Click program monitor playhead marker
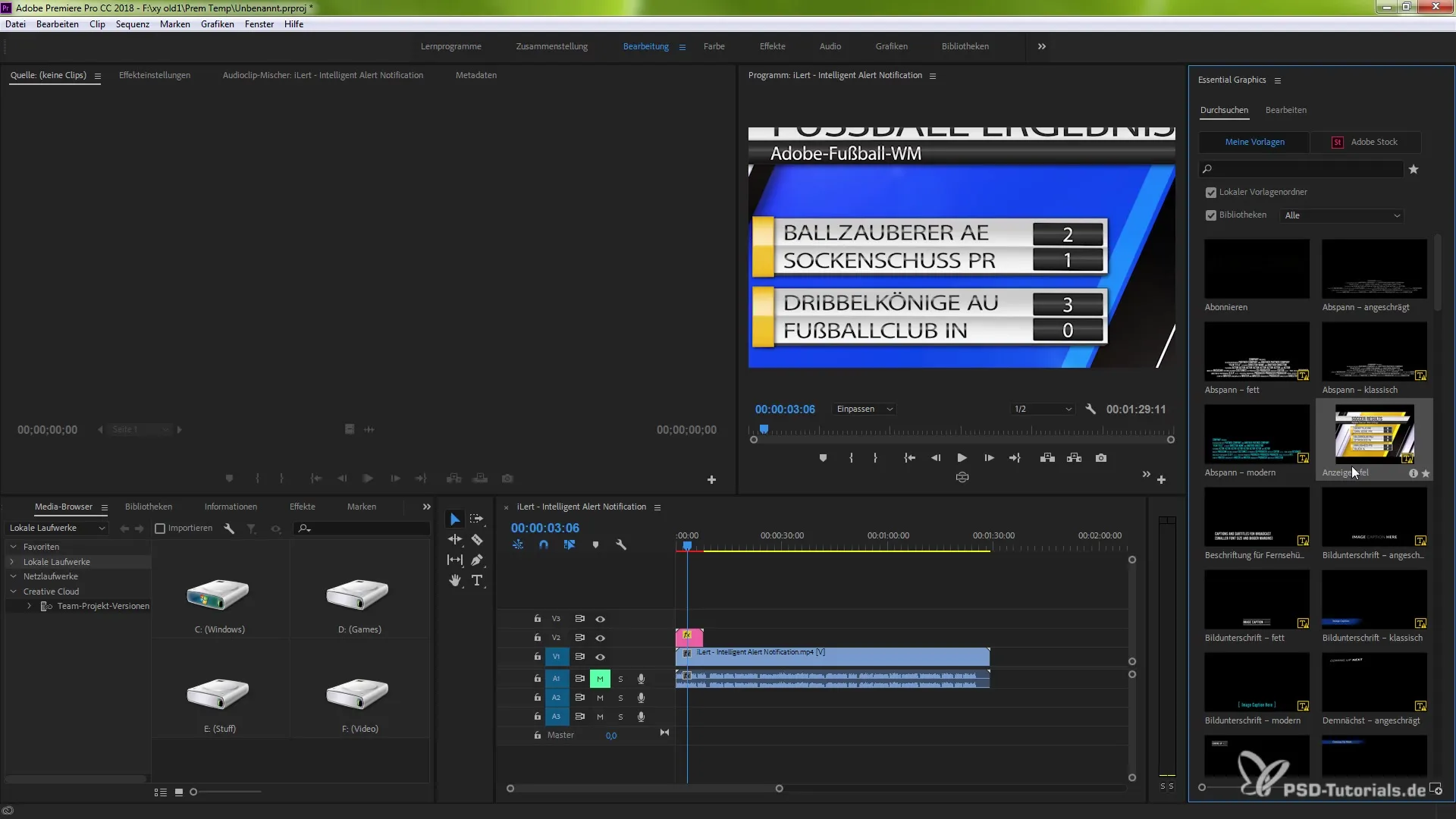 (x=764, y=429)
